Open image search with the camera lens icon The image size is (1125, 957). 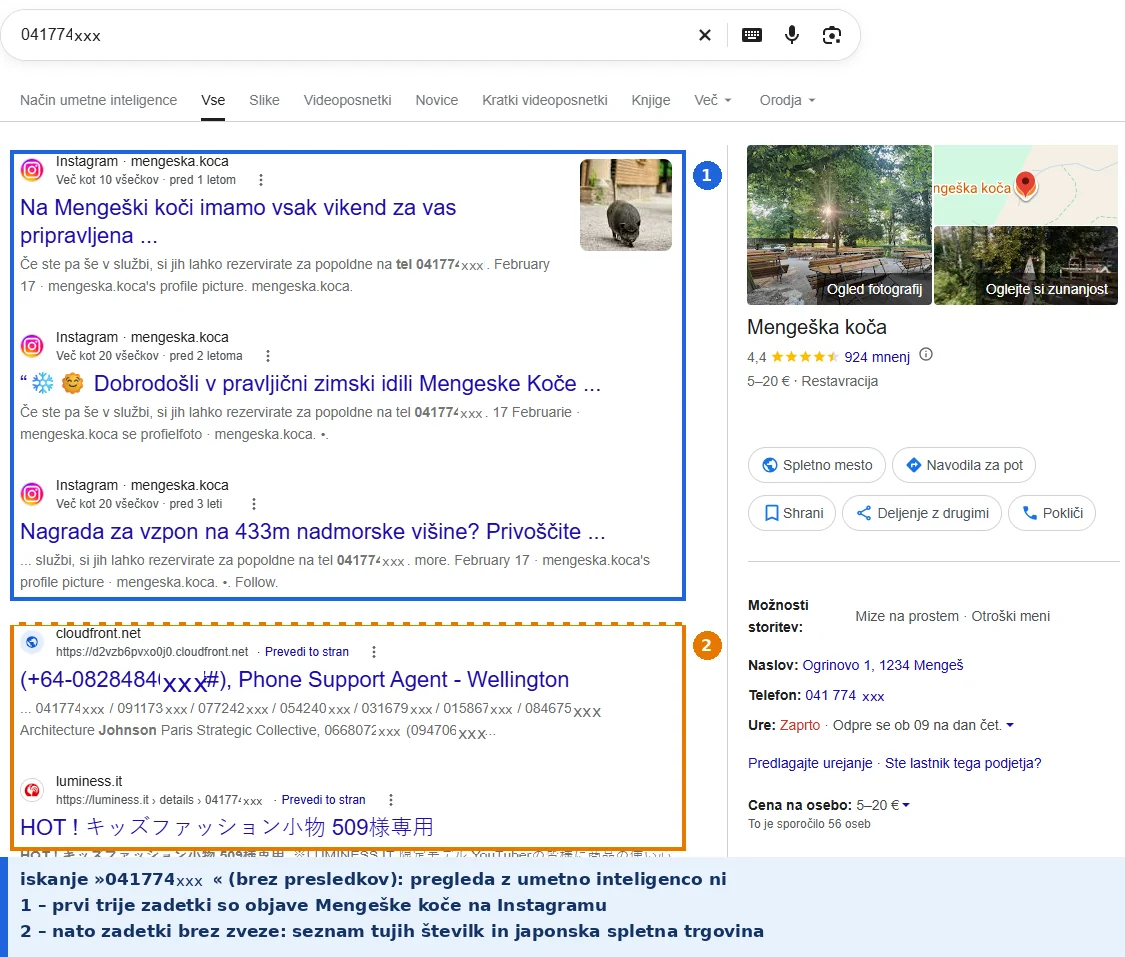click(x=832, y=35)
